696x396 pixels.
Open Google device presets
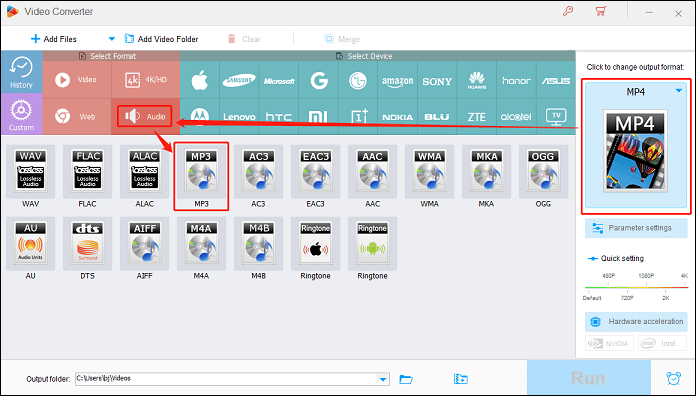tap(319, 80)
